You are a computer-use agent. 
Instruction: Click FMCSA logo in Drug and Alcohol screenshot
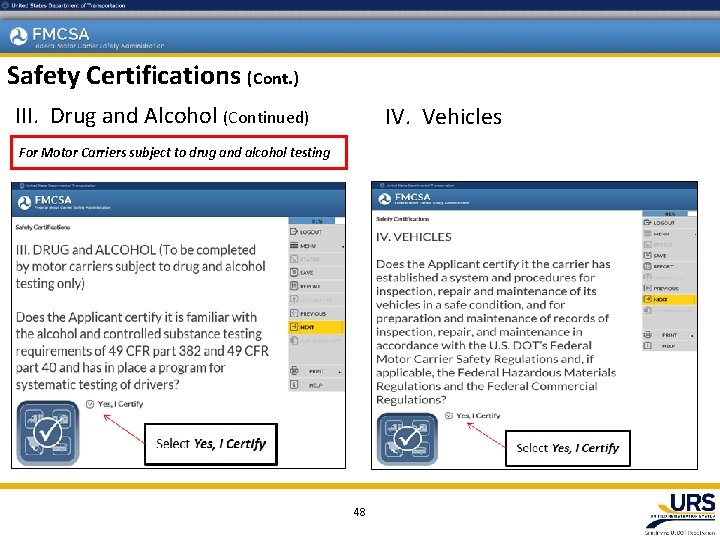click(45, 201)
